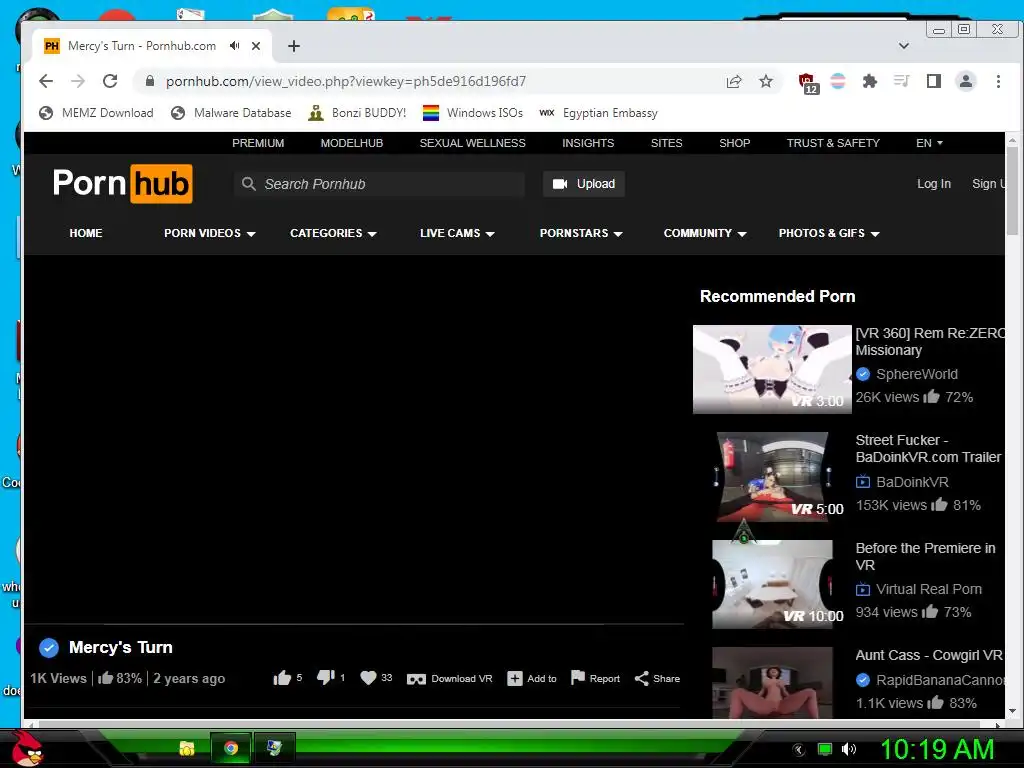The height and width of the screenshot is (768, 1024).
Task: Open the SHOP top bar link
Action: 734,143
